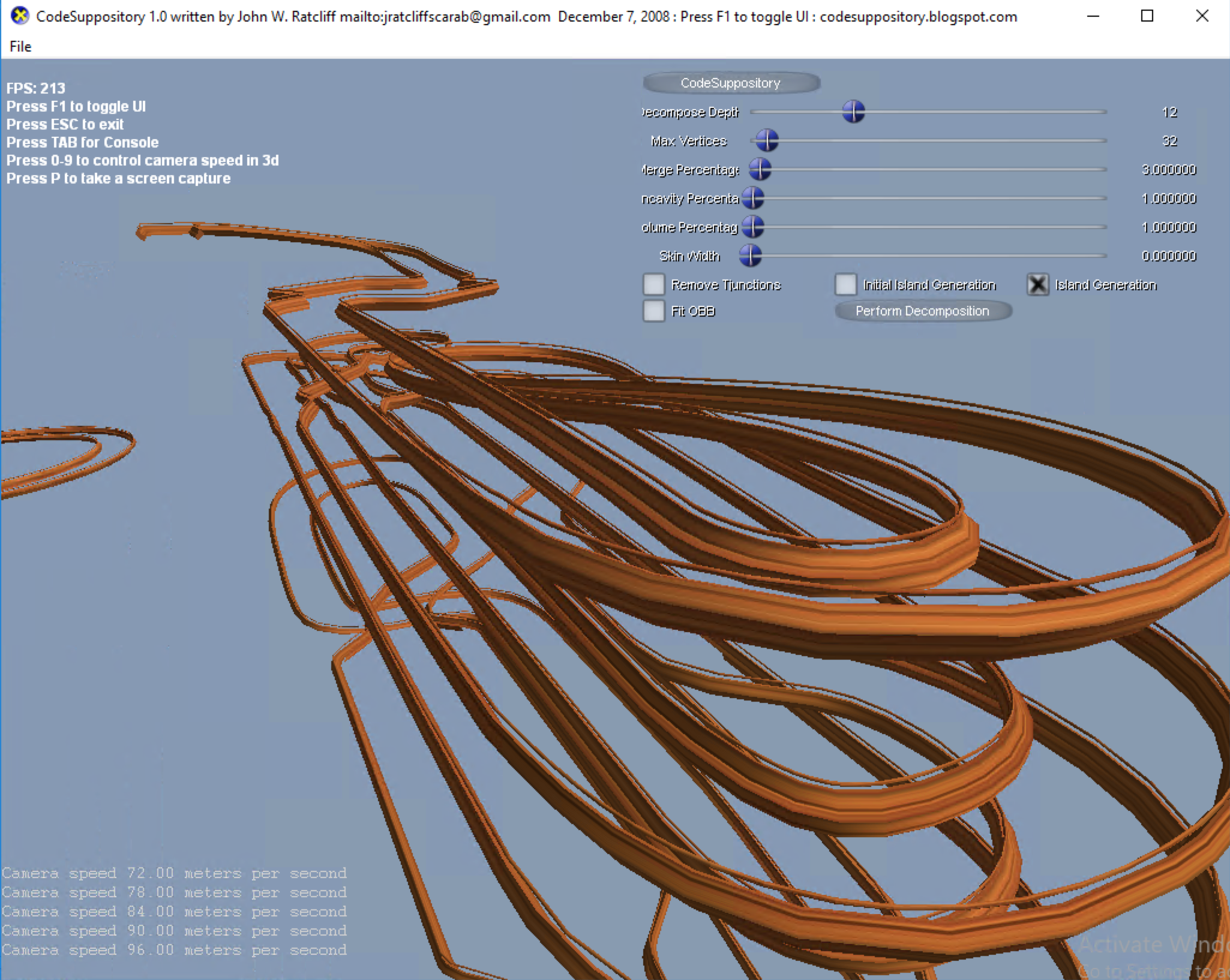Viewport: 1230px width, 980px height.
Task: Uncheck the Island Generation checkbox
Action: pyautogui.click(x=1038, y=284)
